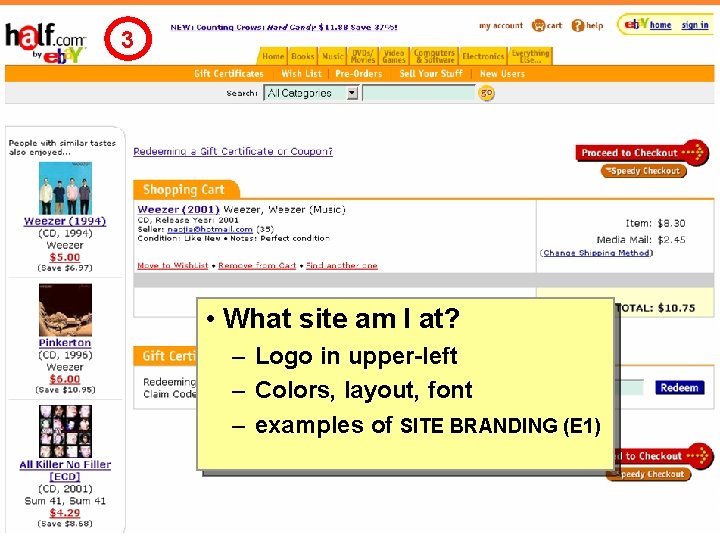Image resolution: width=720 pixels, height=540 pixels.
Task: Click the half.com by eBay logo
Action: [45, 43]
